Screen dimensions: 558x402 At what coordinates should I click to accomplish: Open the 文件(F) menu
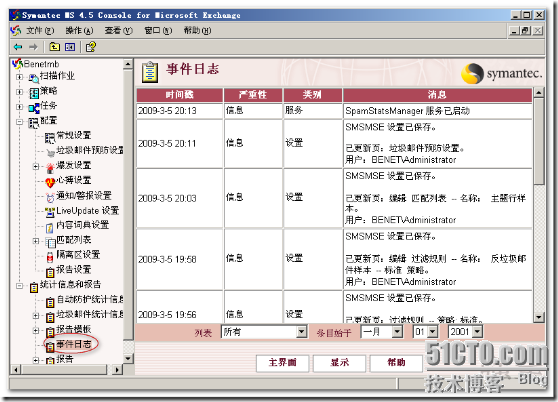point(40,31)
